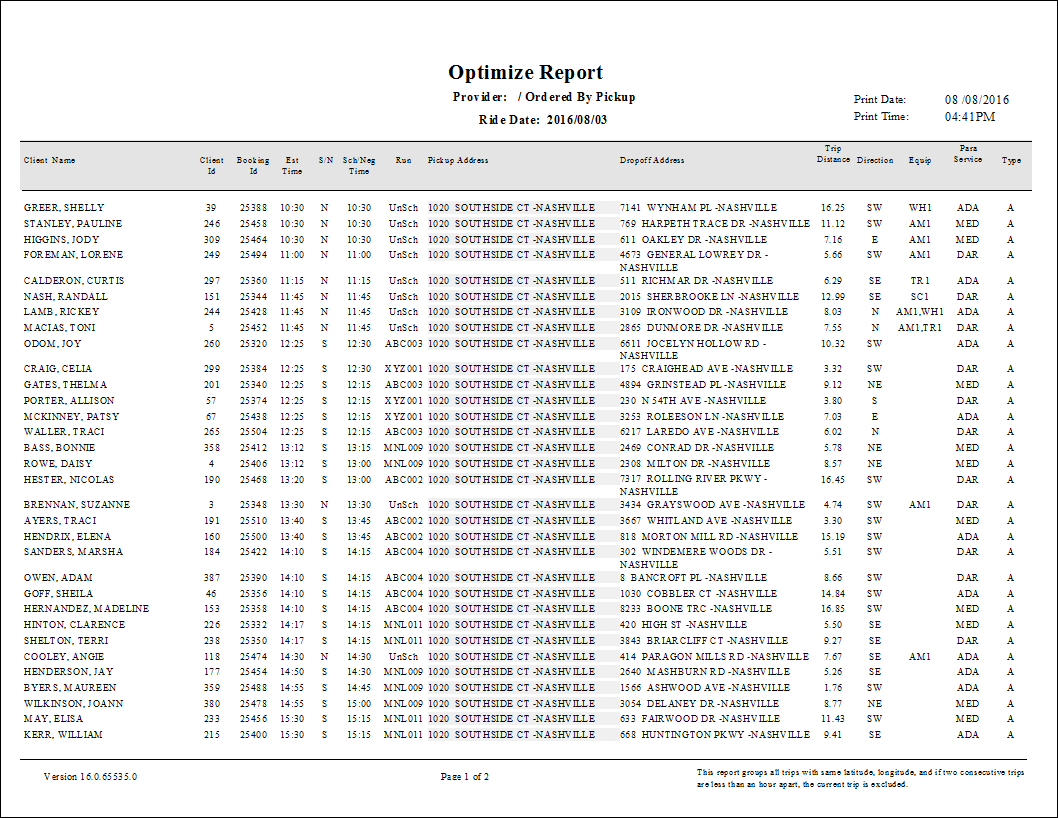Select the Trip Distance column header

pos(832,160)
